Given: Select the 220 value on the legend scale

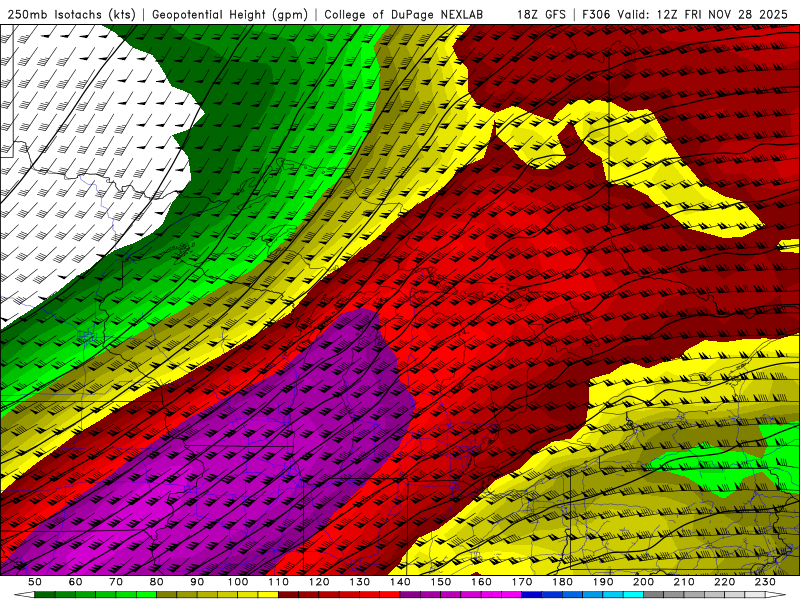Looking at the screenshot, I should [x=725, y=582].
